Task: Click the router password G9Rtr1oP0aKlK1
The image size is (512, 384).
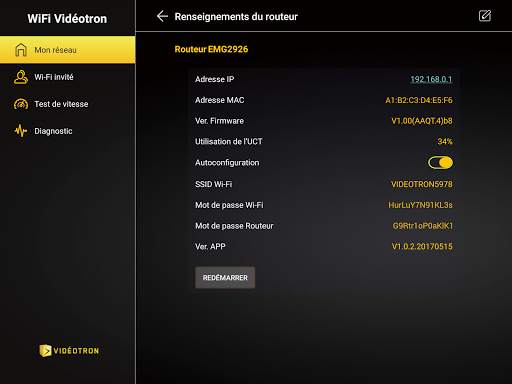Action: point(423,226)
